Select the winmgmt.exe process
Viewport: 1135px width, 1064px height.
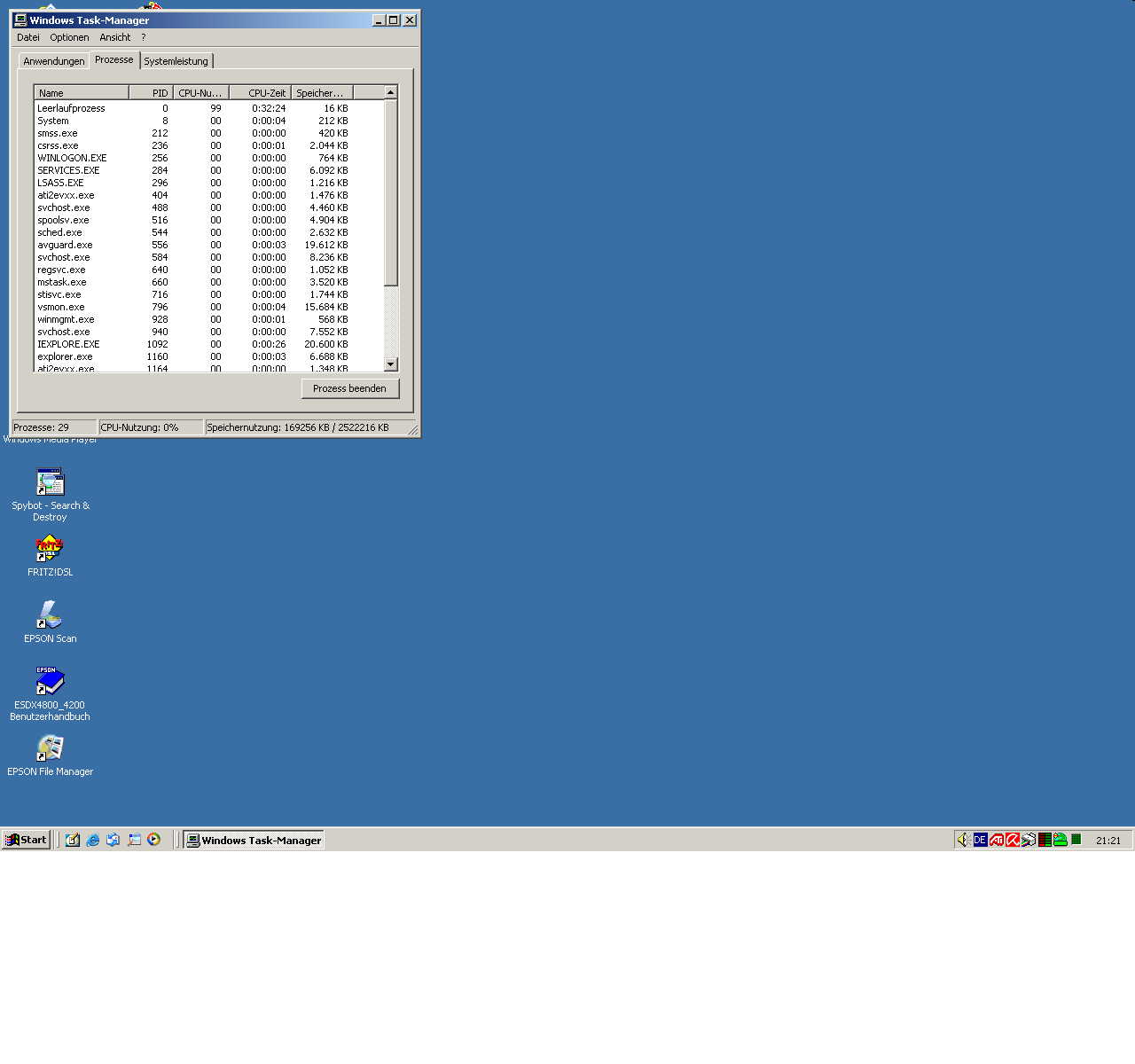click(208, 319)
